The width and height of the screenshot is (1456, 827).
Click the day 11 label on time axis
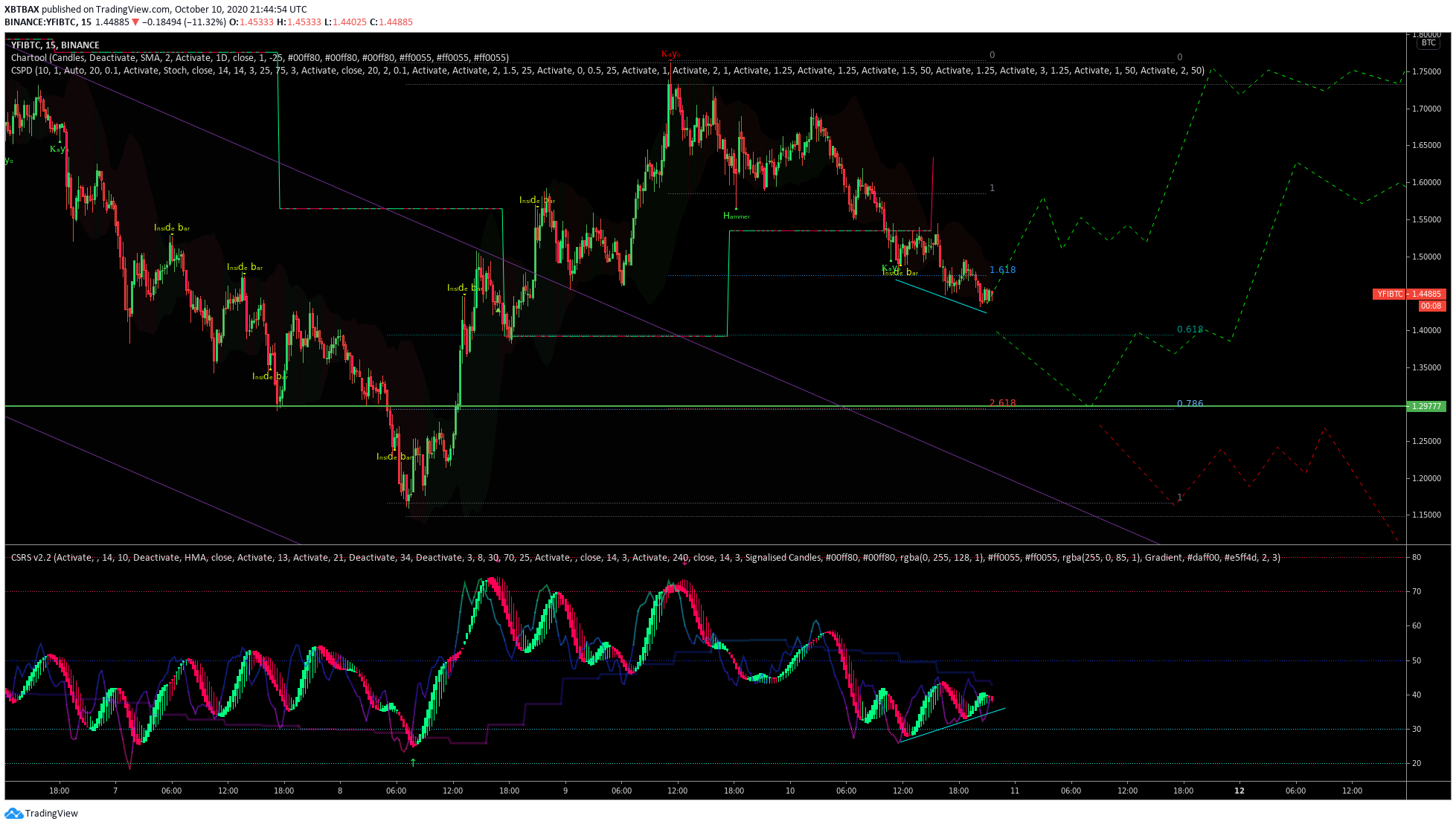[x=1015, y=791]
